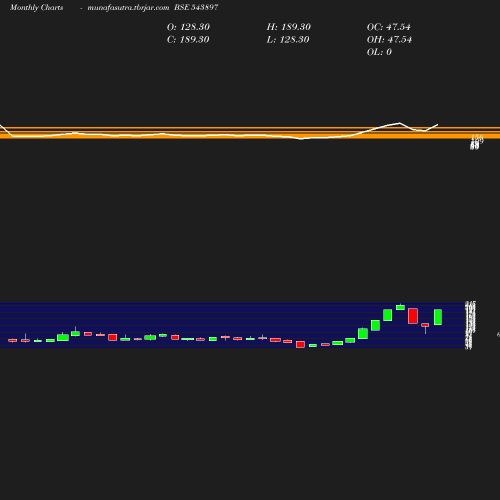This screenshot has width=500, height=500.
Task: Select the BSE 543897 symbol text
Action: [196, 7]
